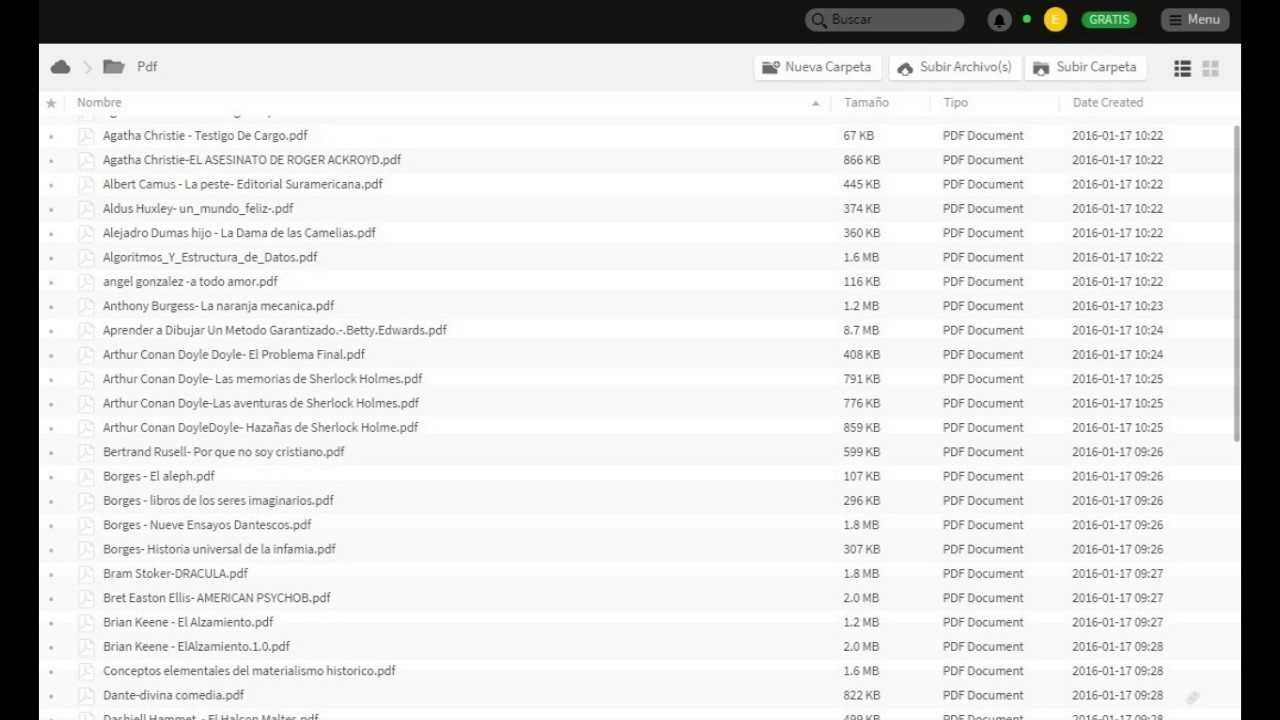
Task: Toggle favorite dot for Aprender a Dibujar row
Action: 51,331
